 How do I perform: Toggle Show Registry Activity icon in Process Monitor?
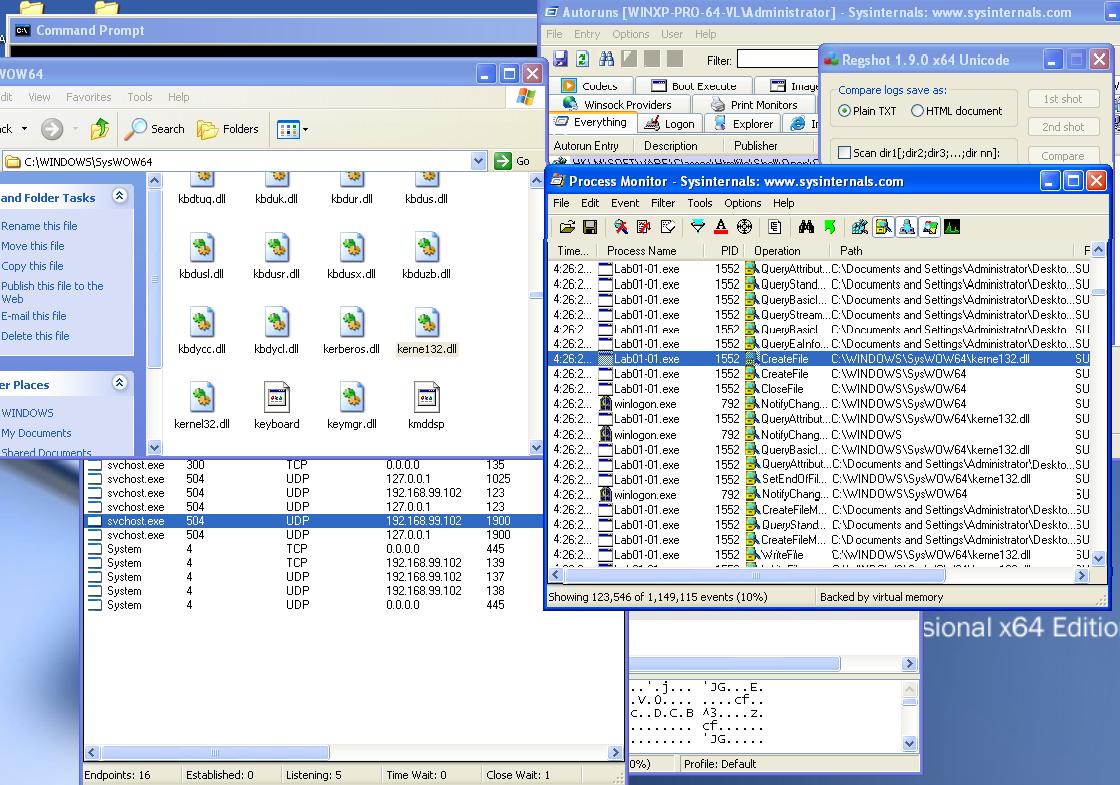click(x=860, y=228)
